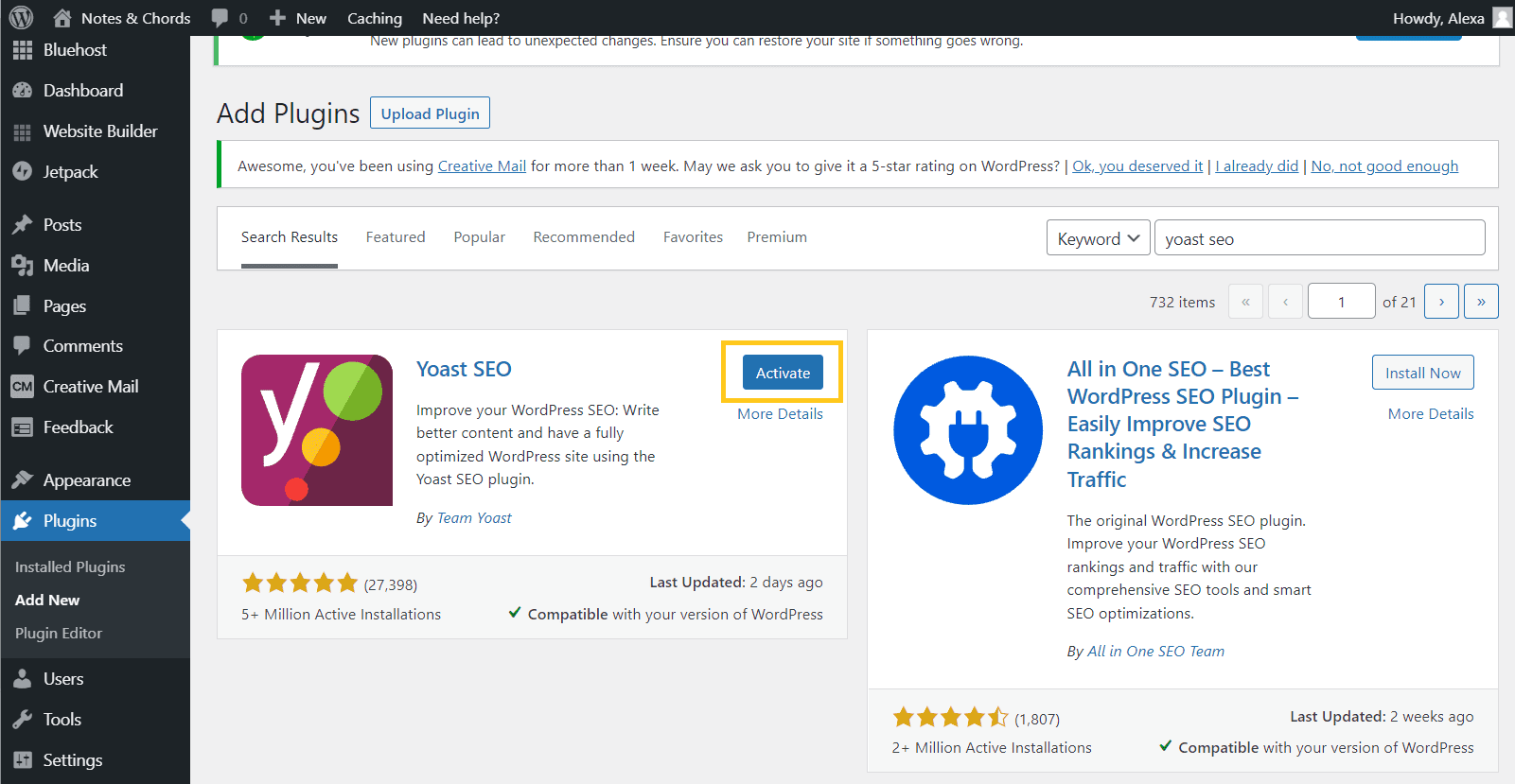Open More Details for All in One SEO

[x=1431, y=414]
